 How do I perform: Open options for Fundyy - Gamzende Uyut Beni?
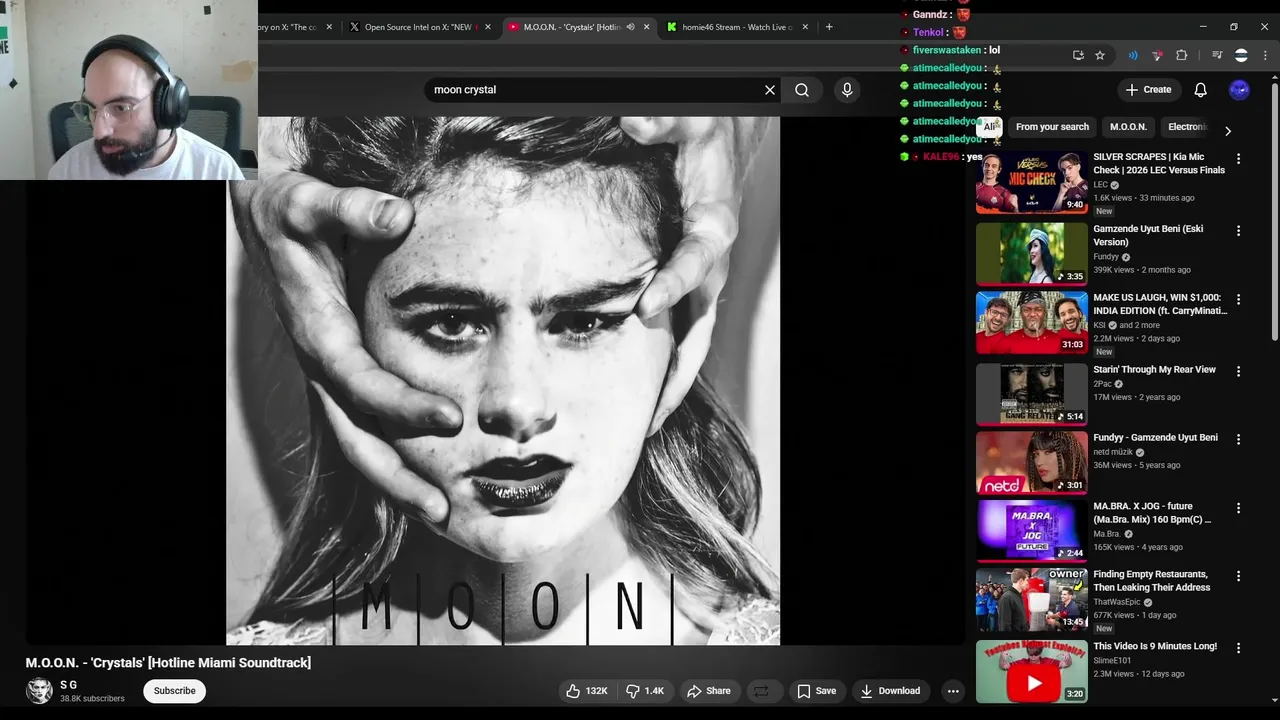1238,439
